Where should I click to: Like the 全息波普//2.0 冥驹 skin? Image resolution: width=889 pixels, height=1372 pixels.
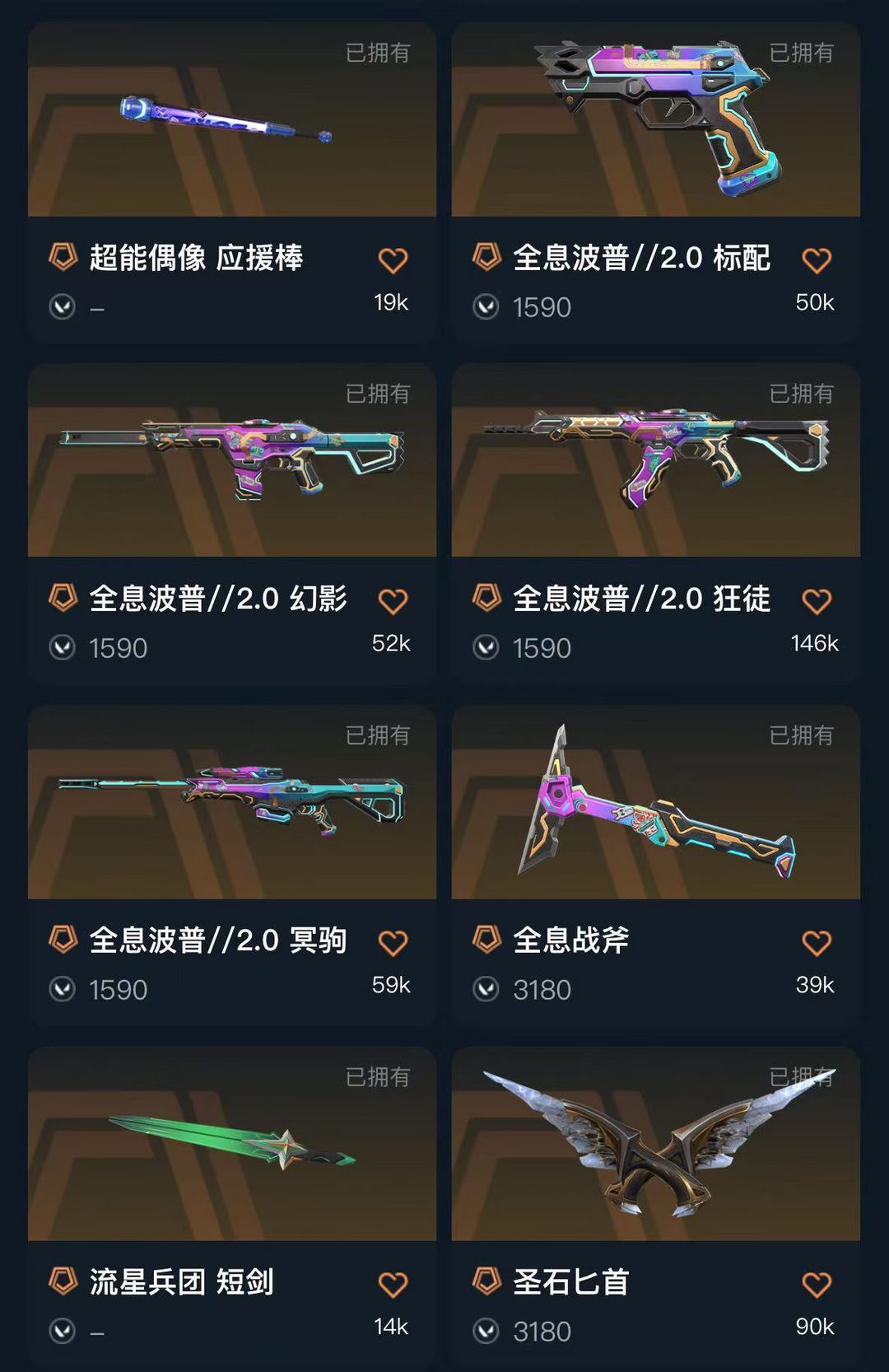click(x=393, y=943)
